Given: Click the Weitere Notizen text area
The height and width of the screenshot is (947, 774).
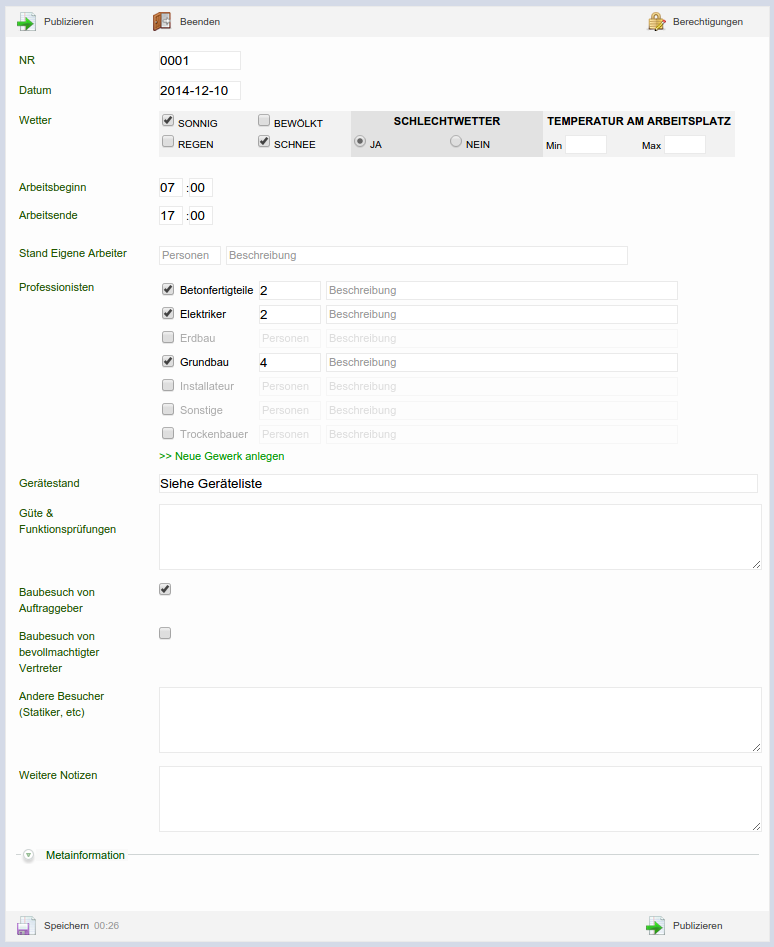Looking at the screenshot, I should click(460, 798).
